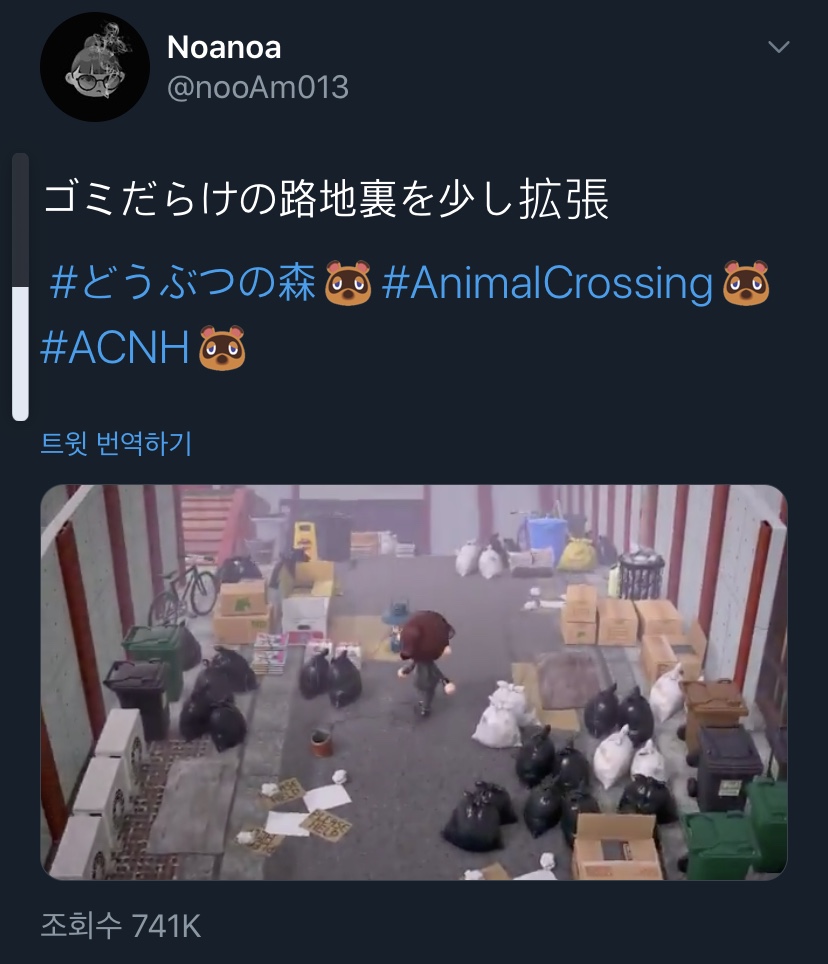Click the 조회수 741K view count
The width and height of the screenshot is (828, 964).
click(120, 925)
